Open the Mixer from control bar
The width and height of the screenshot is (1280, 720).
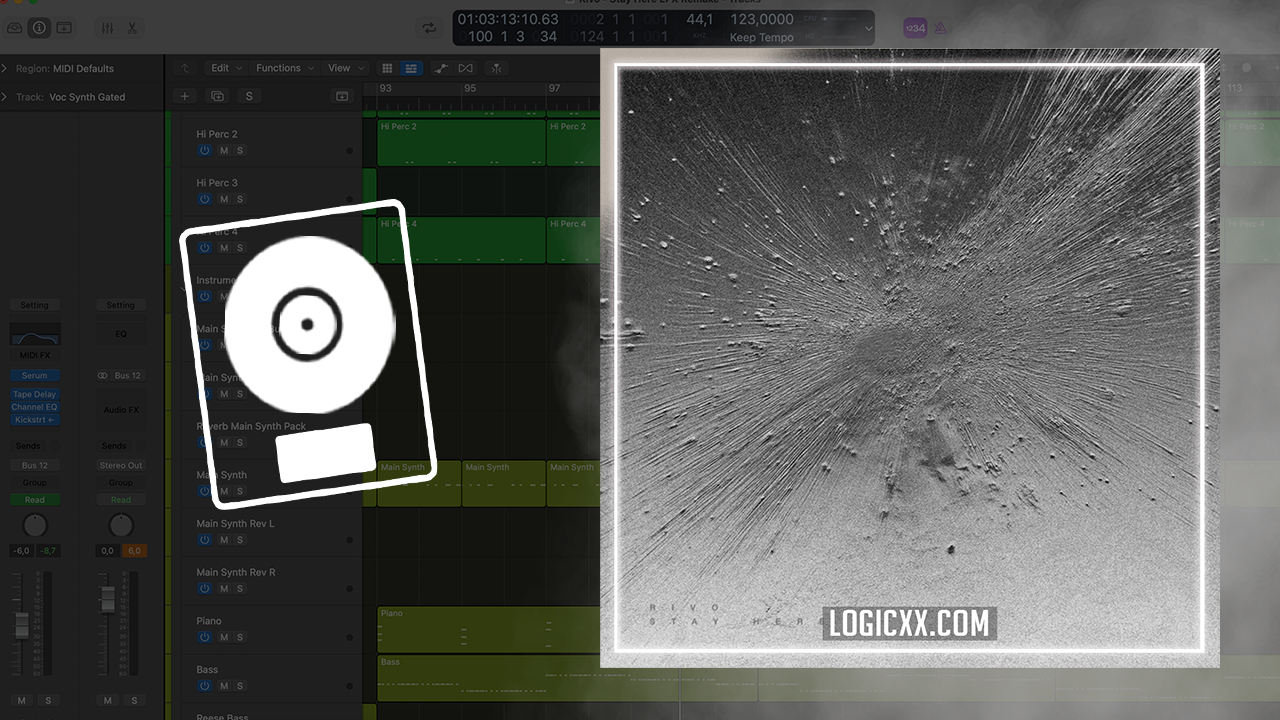pos(109,28)
